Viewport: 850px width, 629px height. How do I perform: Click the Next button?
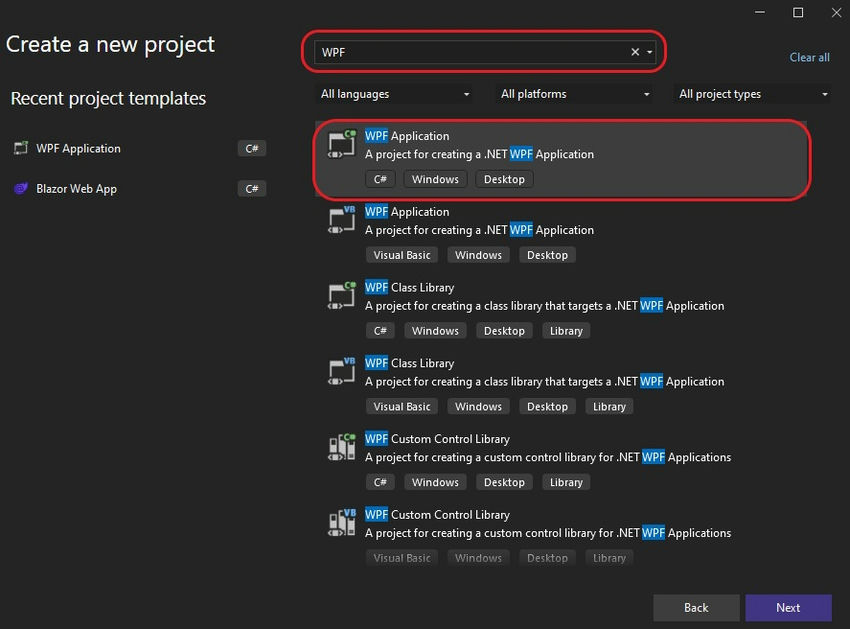[x=788, y=607]
